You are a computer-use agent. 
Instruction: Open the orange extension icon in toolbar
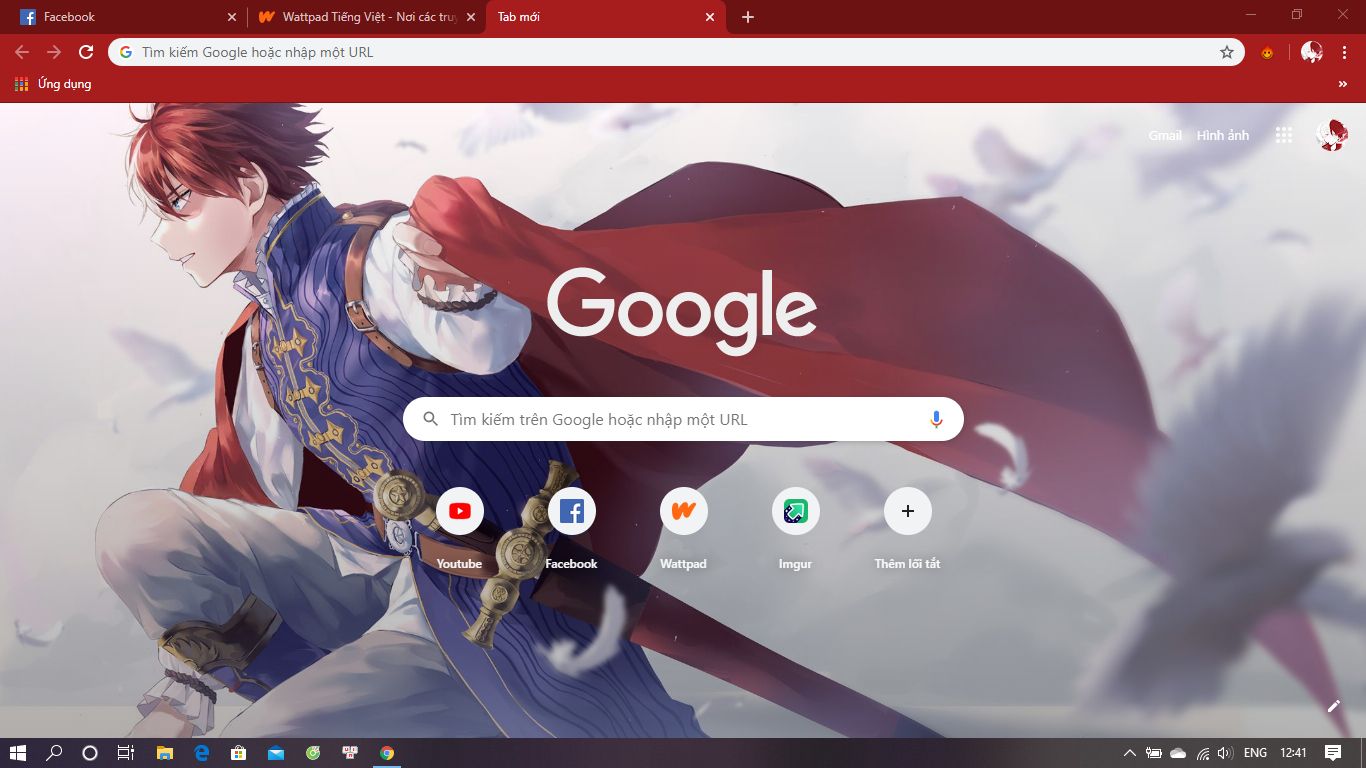1267,52
